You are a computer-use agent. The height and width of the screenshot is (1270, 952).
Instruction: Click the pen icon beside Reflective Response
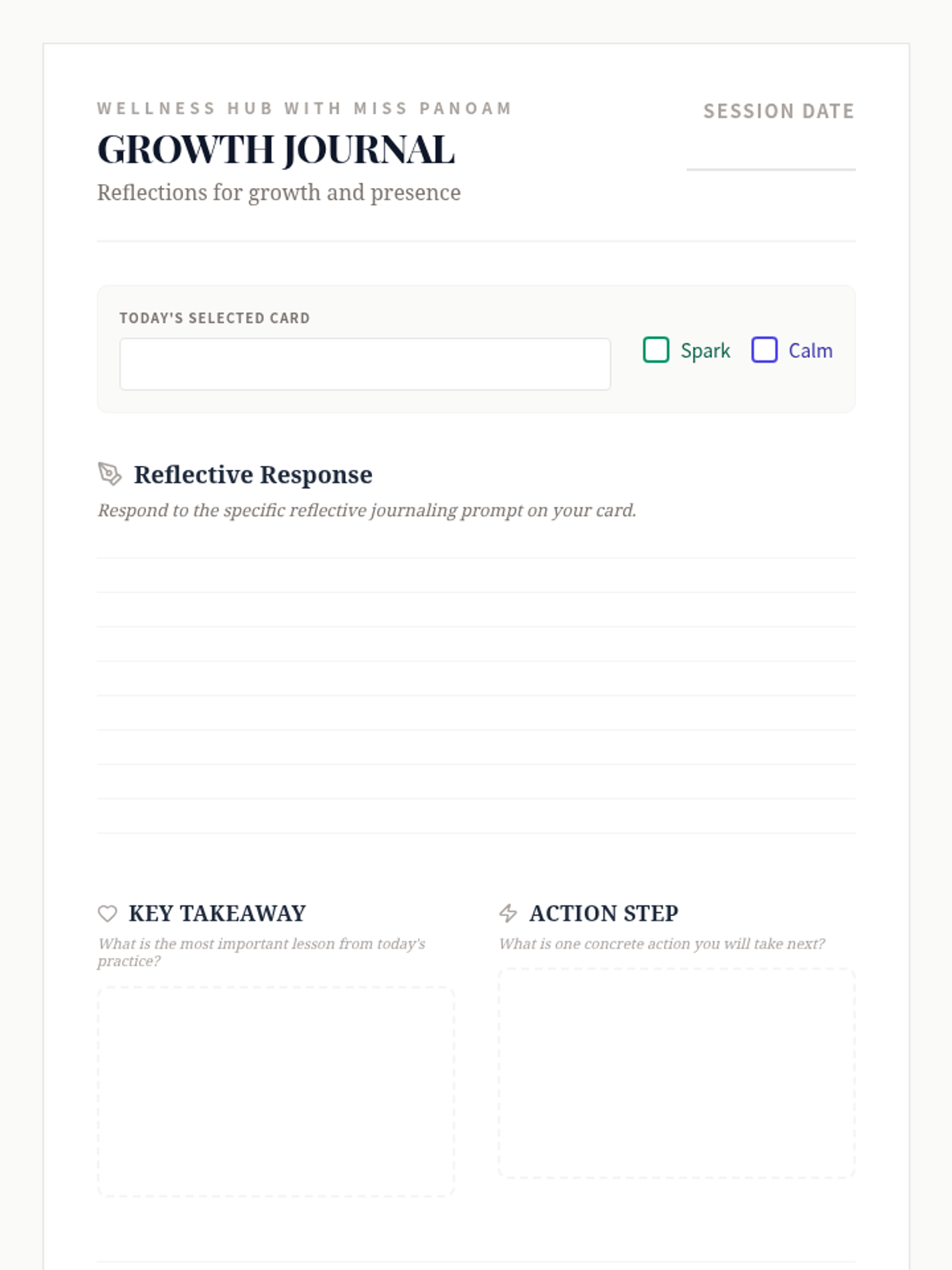[x=109, y=474]
